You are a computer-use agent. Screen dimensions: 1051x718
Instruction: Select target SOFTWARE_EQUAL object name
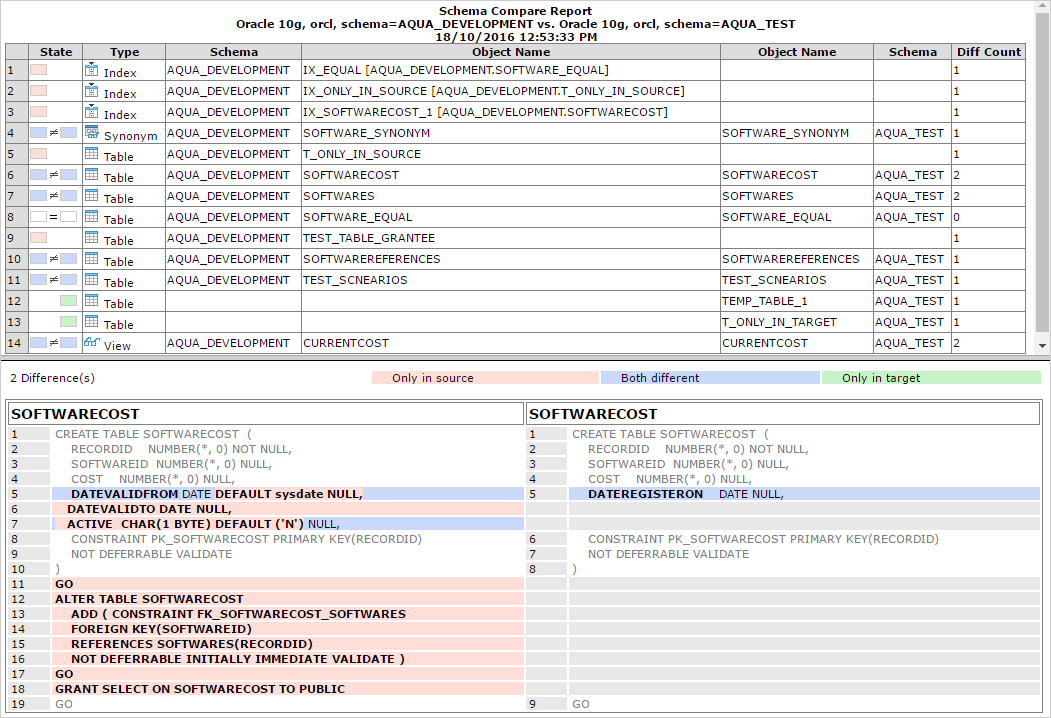pyautogui.click(x=797, y=217)
